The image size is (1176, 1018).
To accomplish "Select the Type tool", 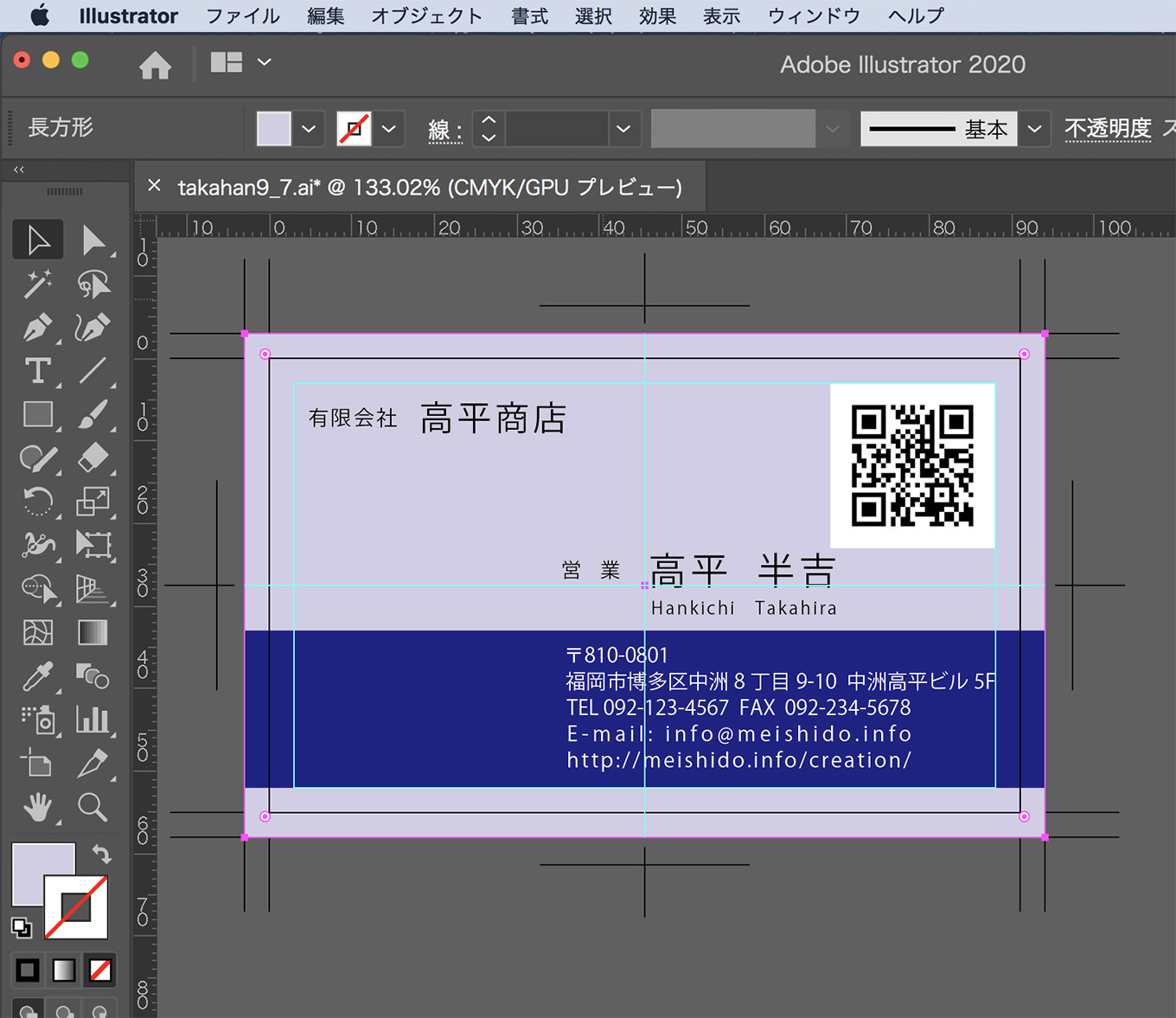I will click(x=38, y=371).
